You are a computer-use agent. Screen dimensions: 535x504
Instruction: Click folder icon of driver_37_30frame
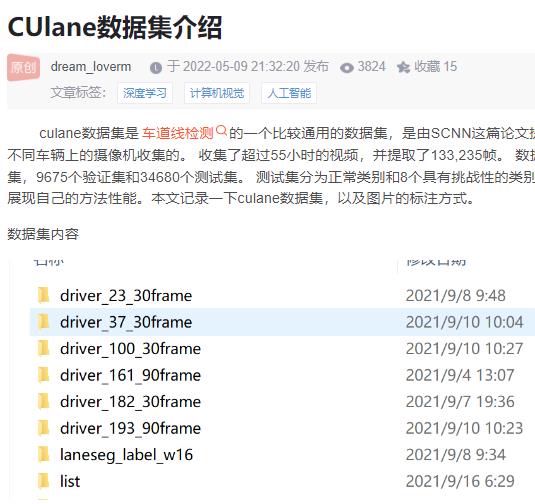click(44, 322)
